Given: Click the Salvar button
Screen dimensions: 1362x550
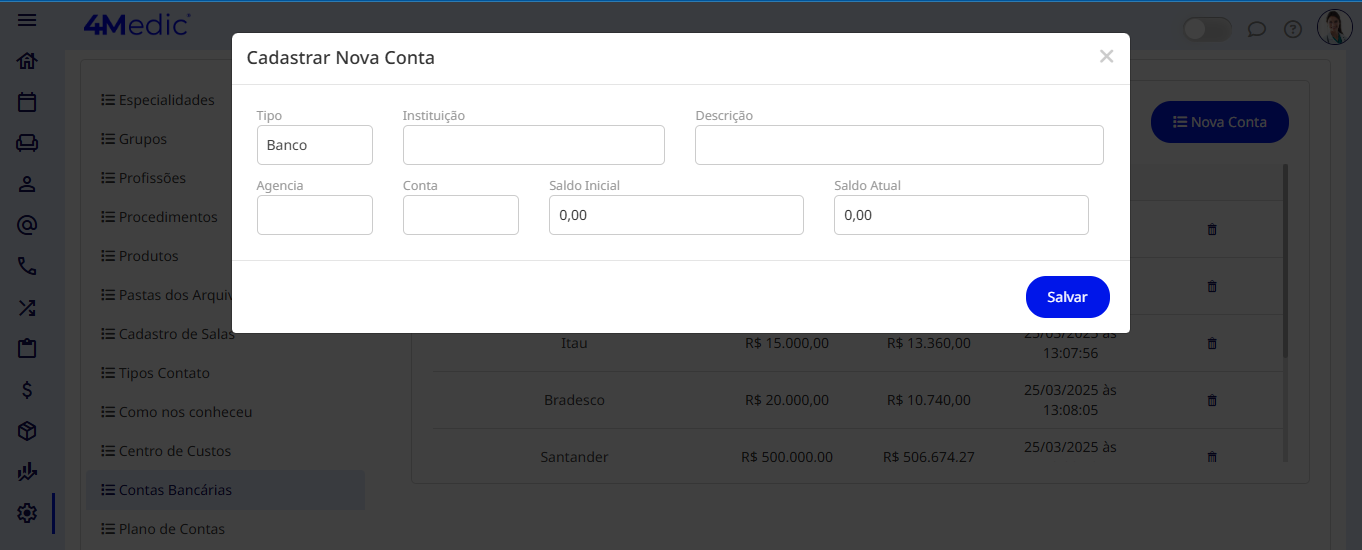Looking at the screenshot, I should (1067, 297).
